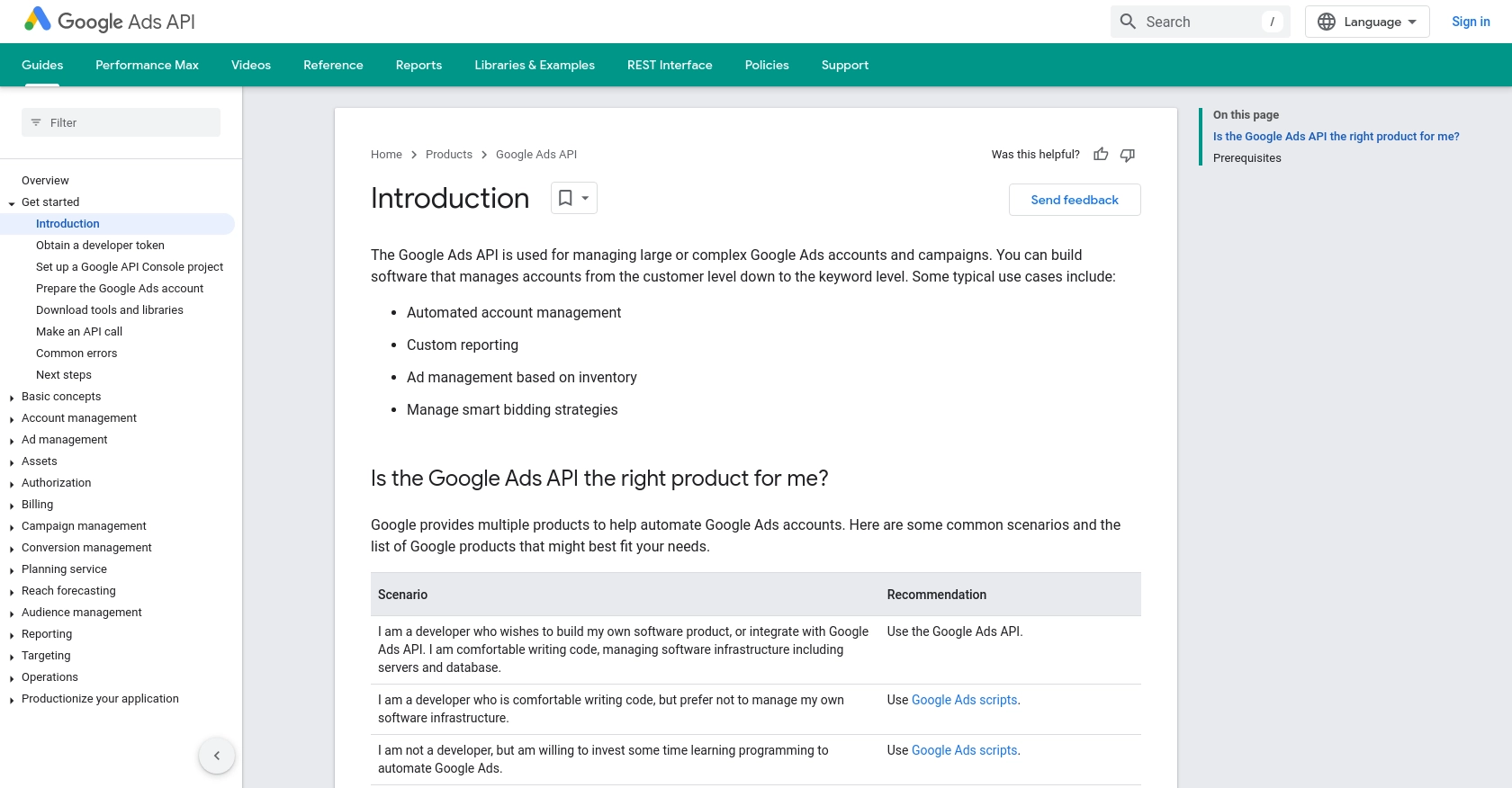Open Common errors page
Screen dimensions: 1512x788
click(x=76, y=354)
